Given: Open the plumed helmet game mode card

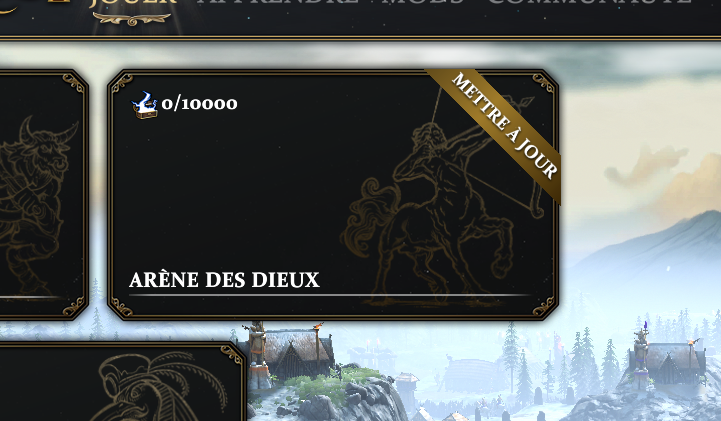Looking at the screenshot, I should click(122, 381).
